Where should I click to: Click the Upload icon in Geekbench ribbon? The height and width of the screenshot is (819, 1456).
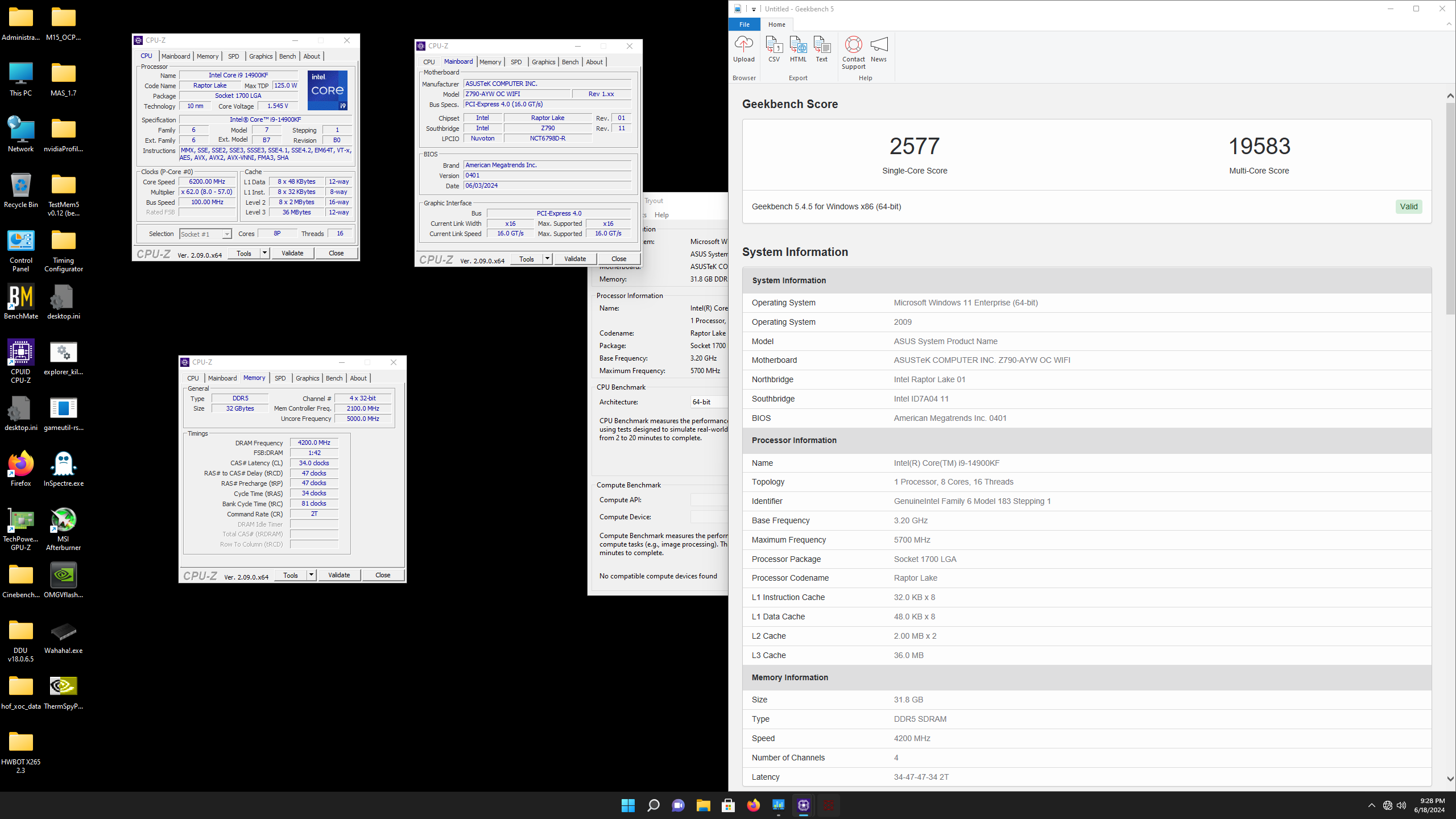coord(743,49)
